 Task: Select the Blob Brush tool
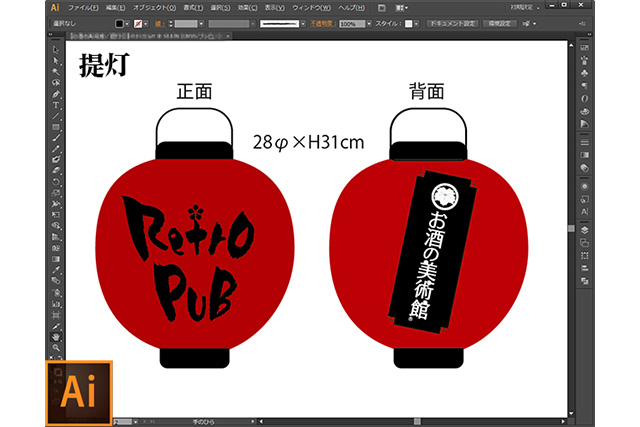pos(56,160)
